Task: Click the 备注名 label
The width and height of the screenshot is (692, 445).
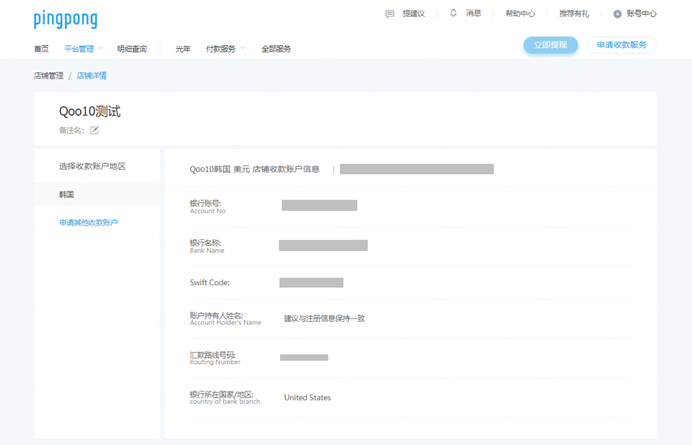Action: click(71, 130)
